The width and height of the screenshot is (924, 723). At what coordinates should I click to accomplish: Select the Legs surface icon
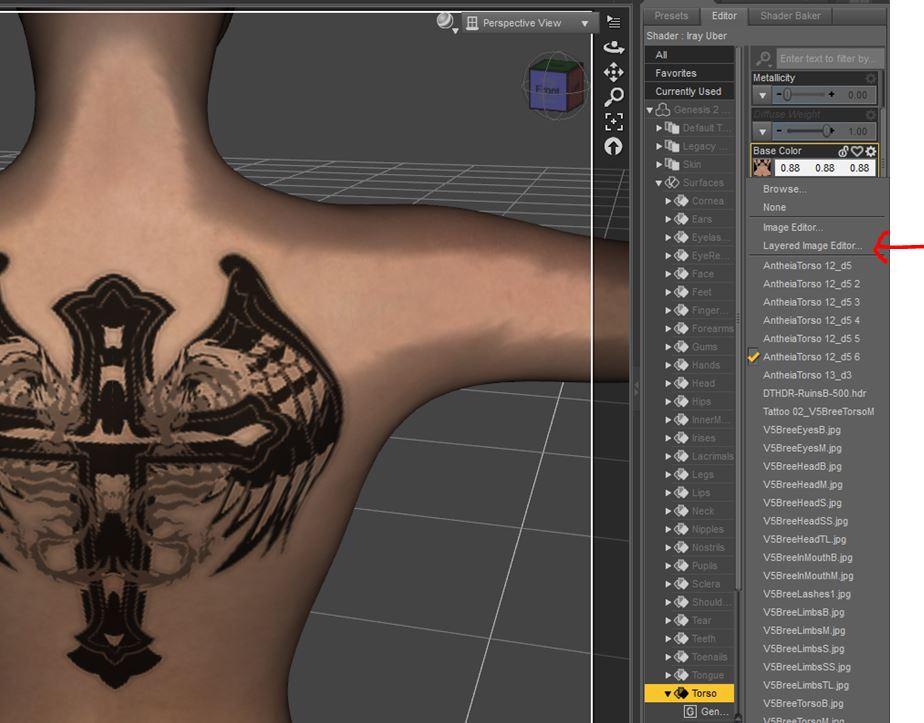681,475
